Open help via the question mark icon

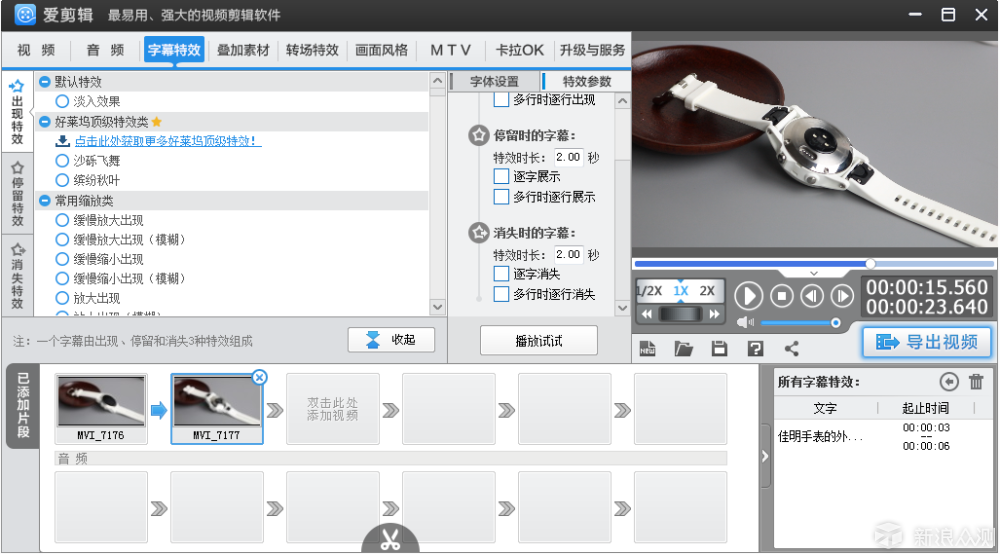click(755, 348)
